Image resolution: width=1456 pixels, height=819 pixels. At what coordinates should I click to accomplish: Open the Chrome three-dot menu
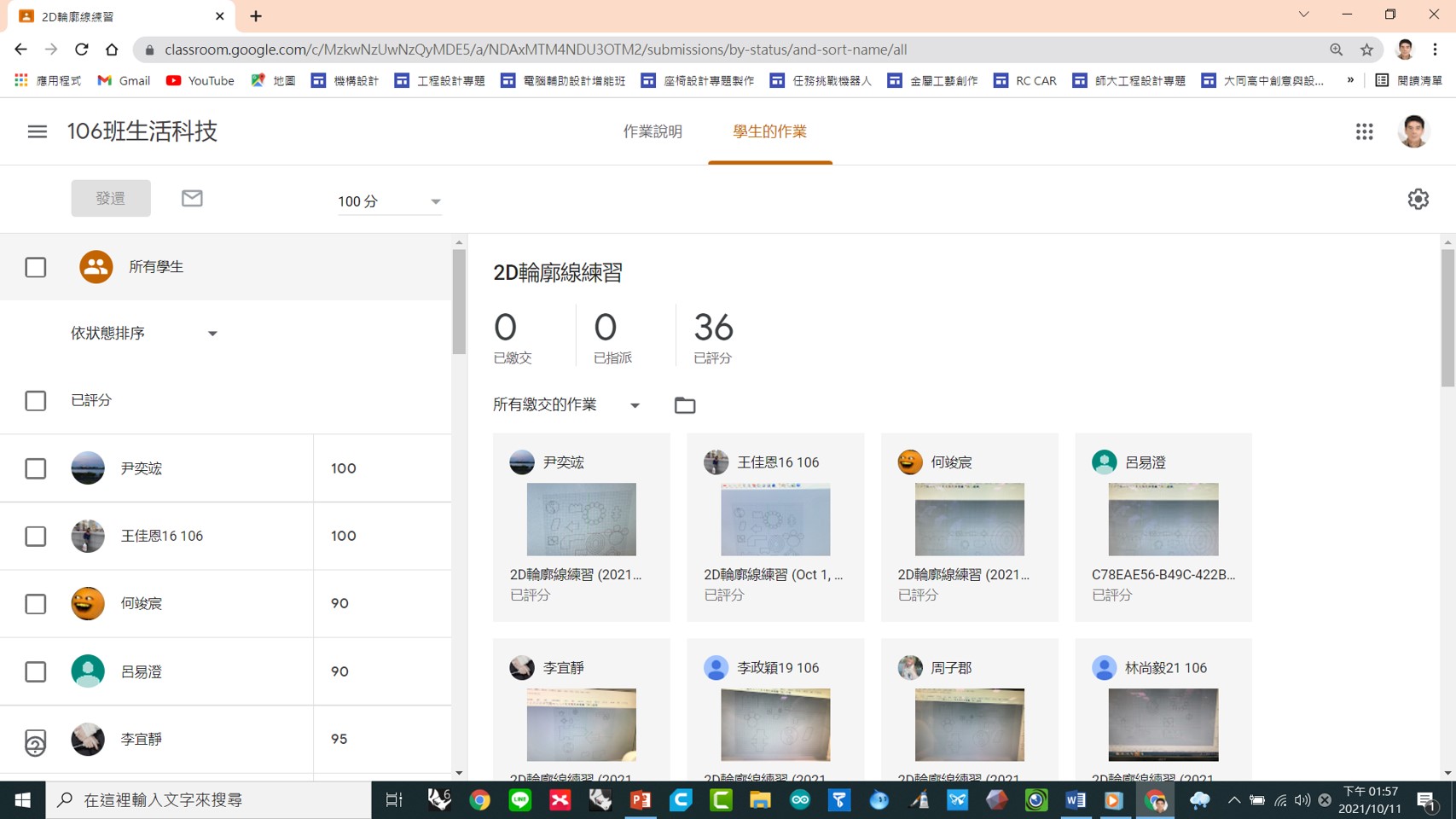[x=1436, y=49]
